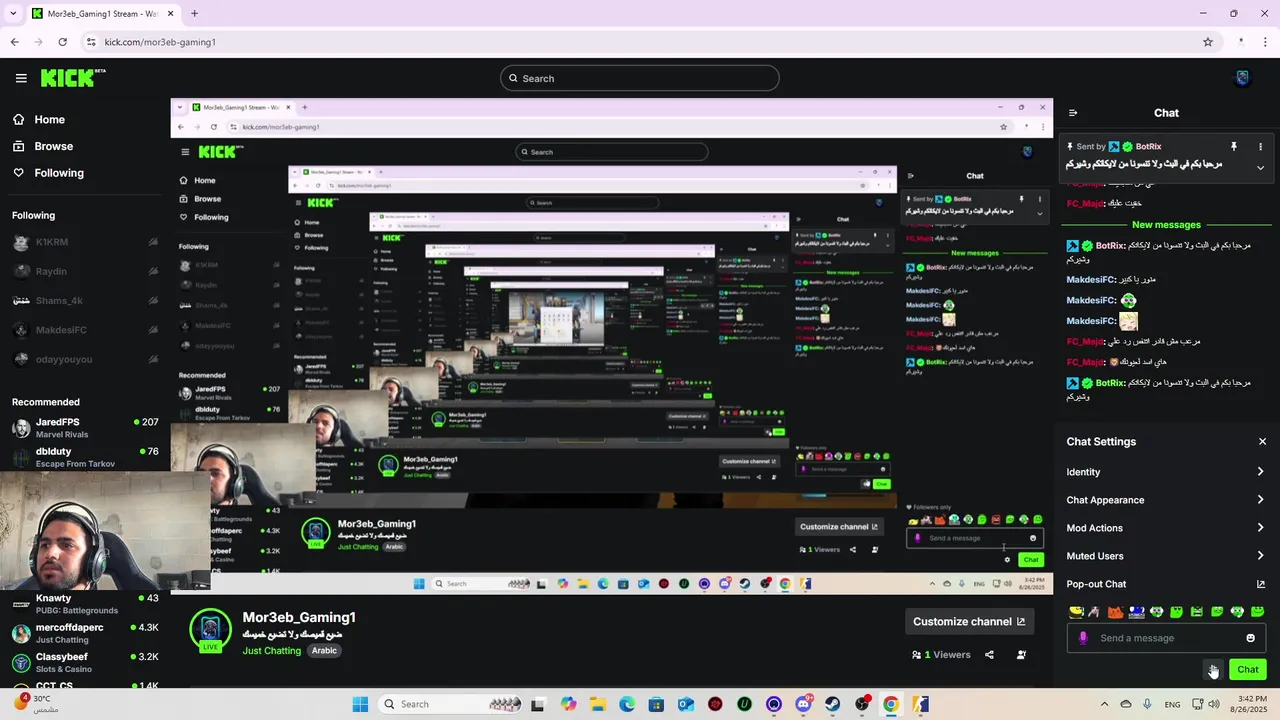Open followed channel Shams_4k
Image resolution: width=1280 pixels, height=720 pixels.
point(84,300)
